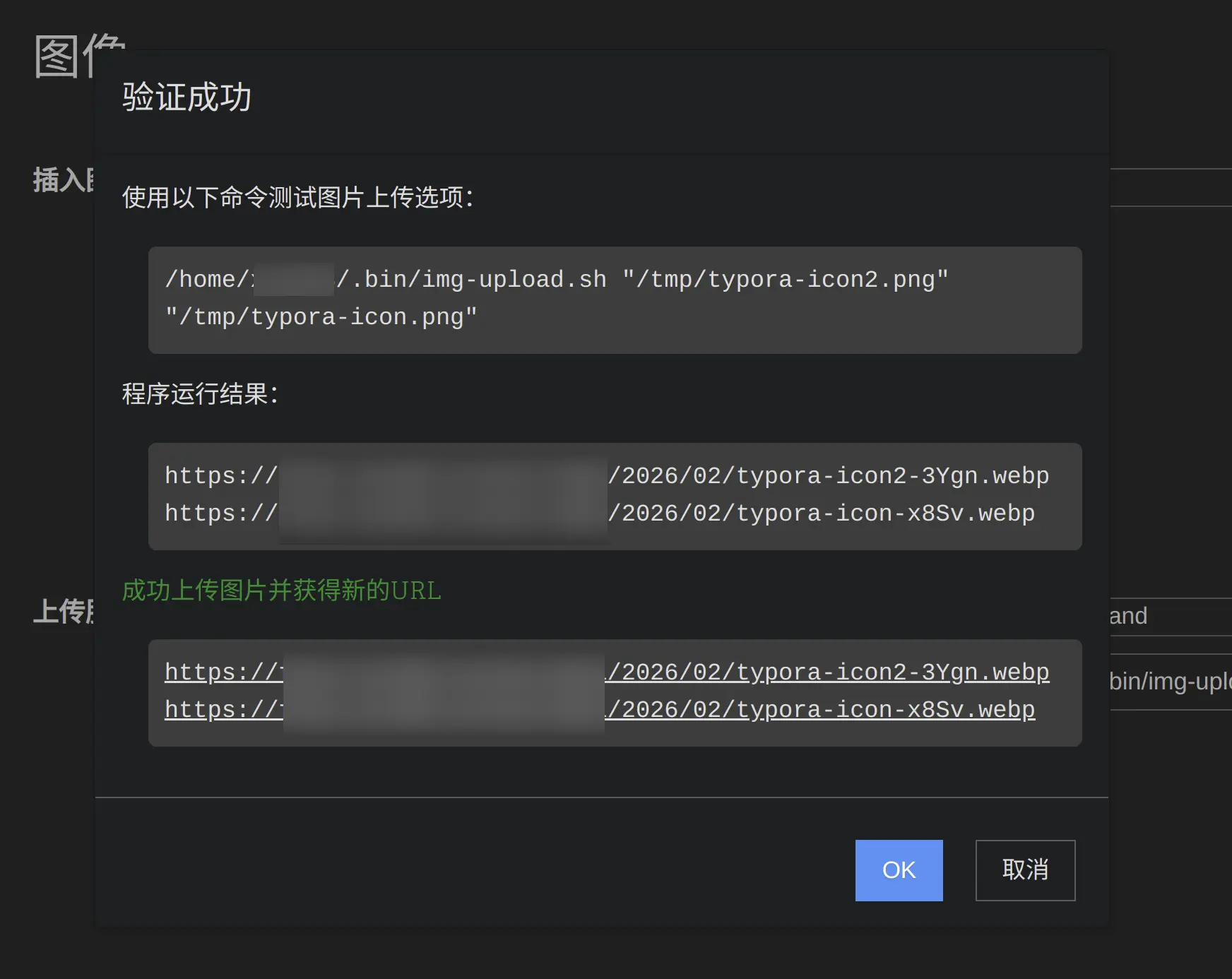1232x979 pixels.
Task: Click the 上传 section label at left
Action: tap(63, 612)
